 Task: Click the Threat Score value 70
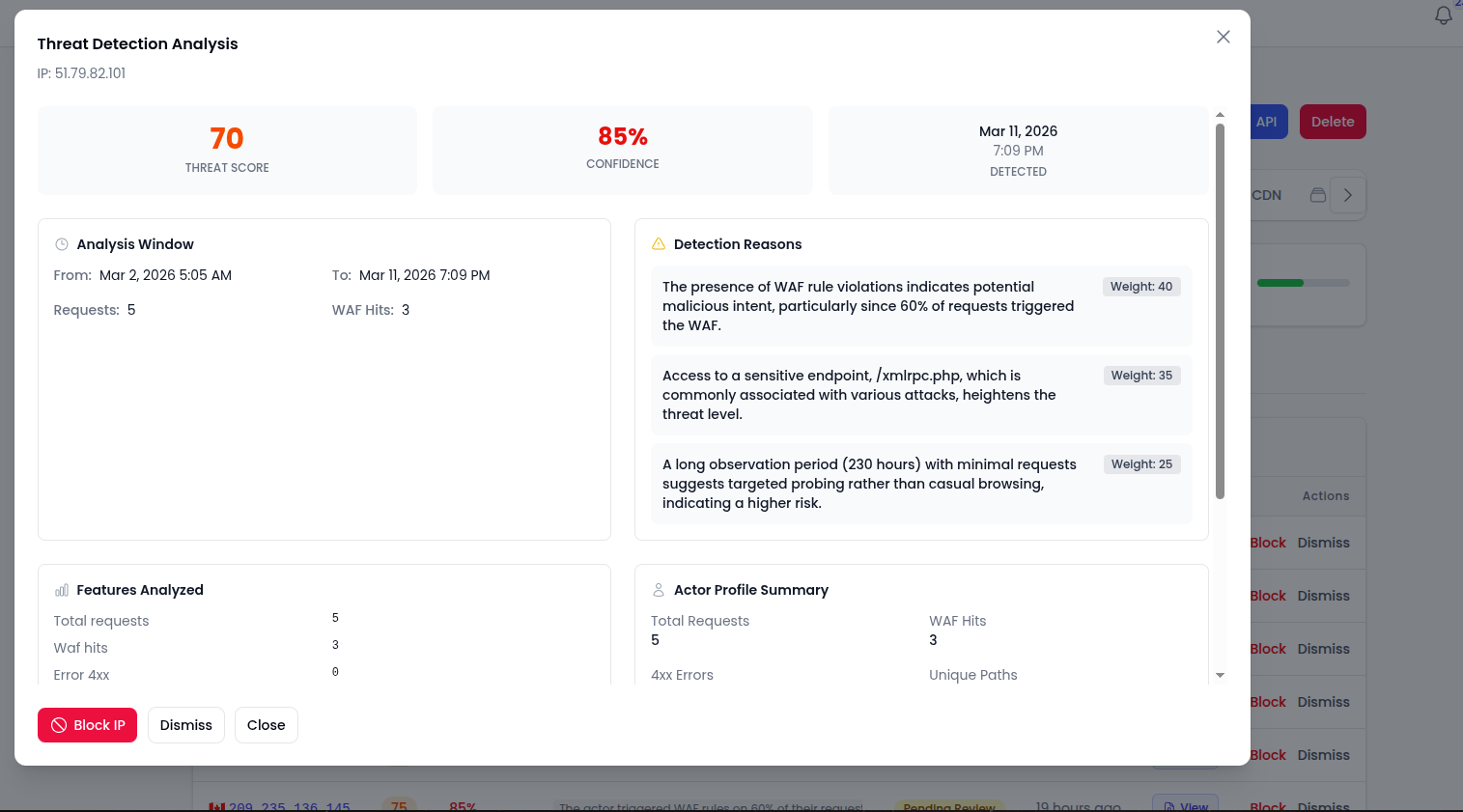click(227, 138)
